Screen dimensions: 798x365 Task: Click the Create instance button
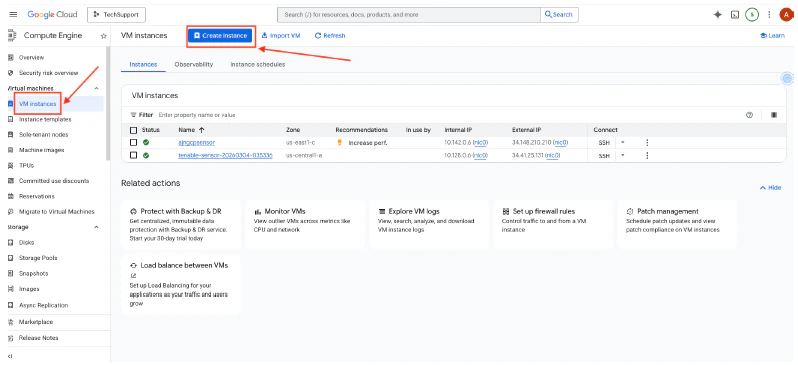220,36
